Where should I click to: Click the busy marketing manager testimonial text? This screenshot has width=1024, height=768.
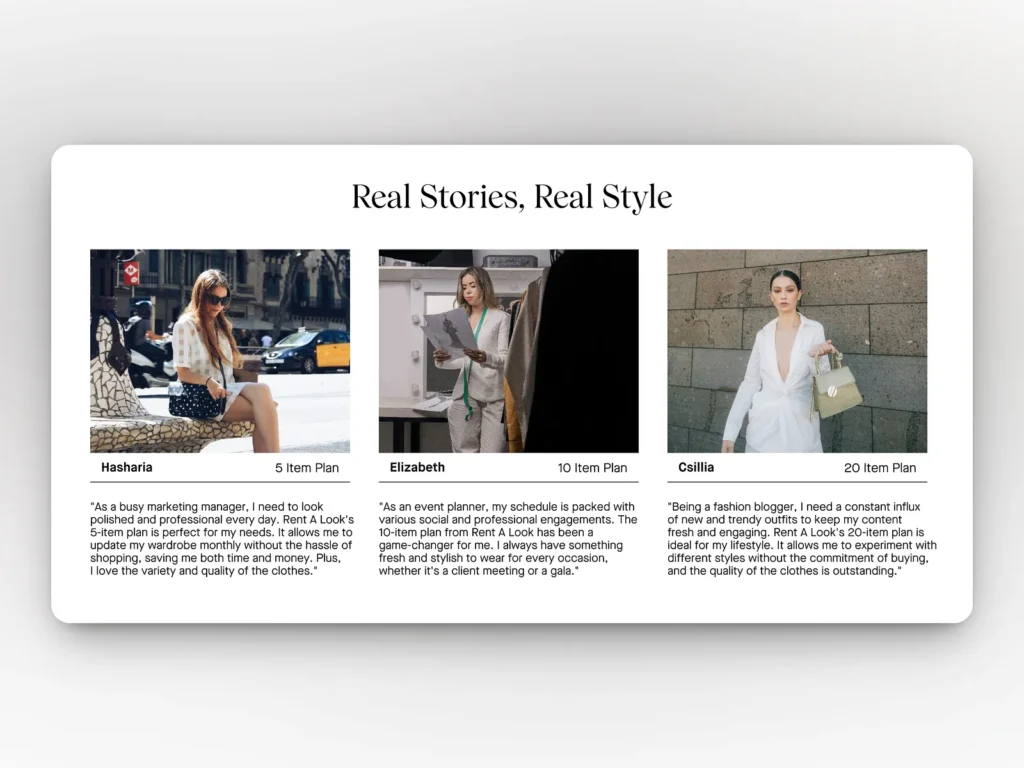tap(220, 539)
